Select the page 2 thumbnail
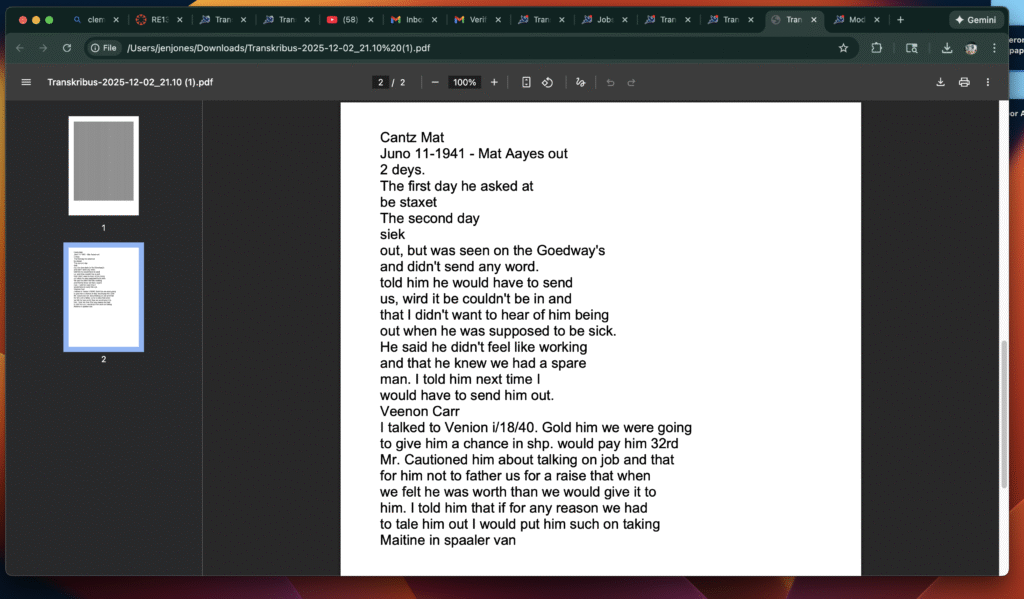This screenshot has height=599, width=1024. coord(103,297)
